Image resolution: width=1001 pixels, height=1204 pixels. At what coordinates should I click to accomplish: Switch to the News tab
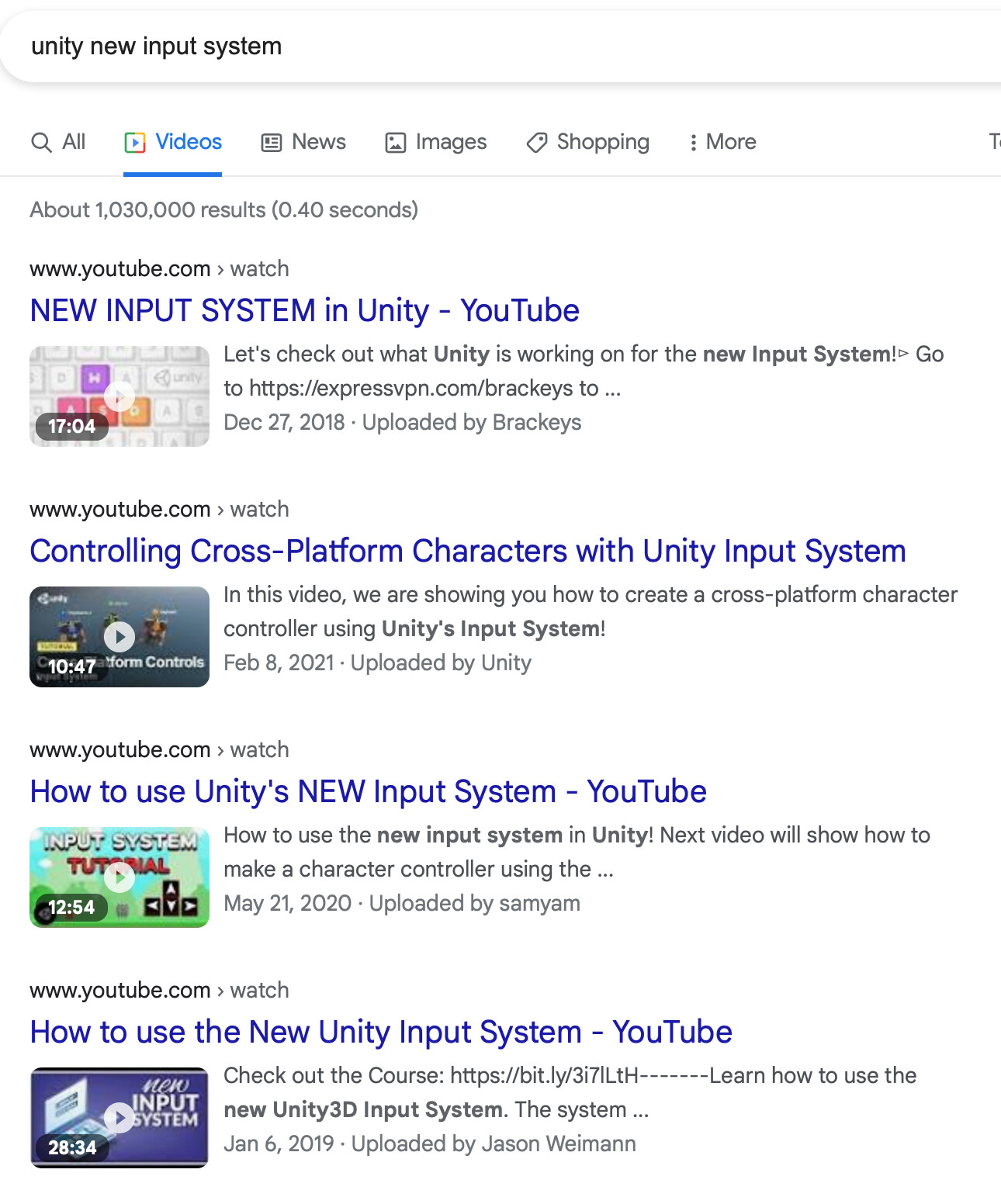point(303,142)
